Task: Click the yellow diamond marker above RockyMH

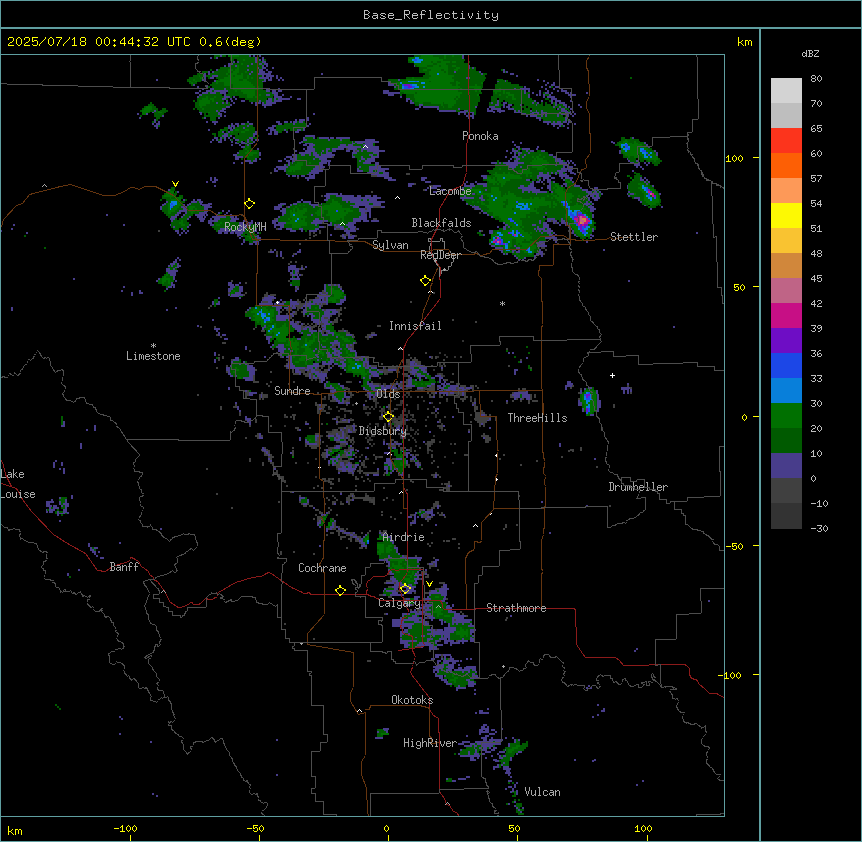Action: click(x=250, y=204)
